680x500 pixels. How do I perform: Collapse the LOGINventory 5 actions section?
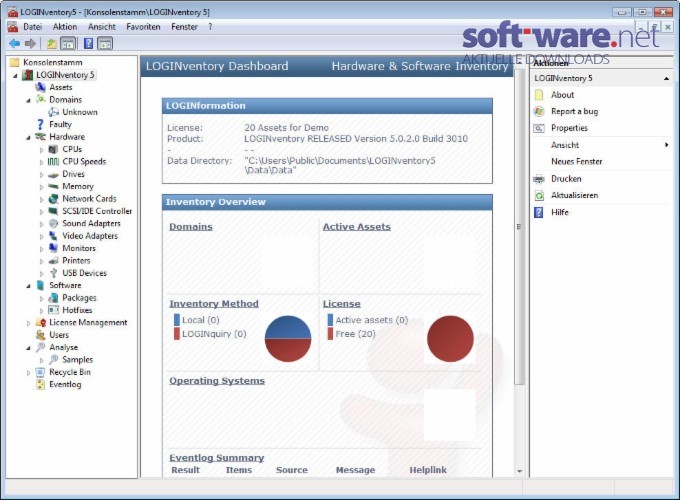(x=666, y=78)
